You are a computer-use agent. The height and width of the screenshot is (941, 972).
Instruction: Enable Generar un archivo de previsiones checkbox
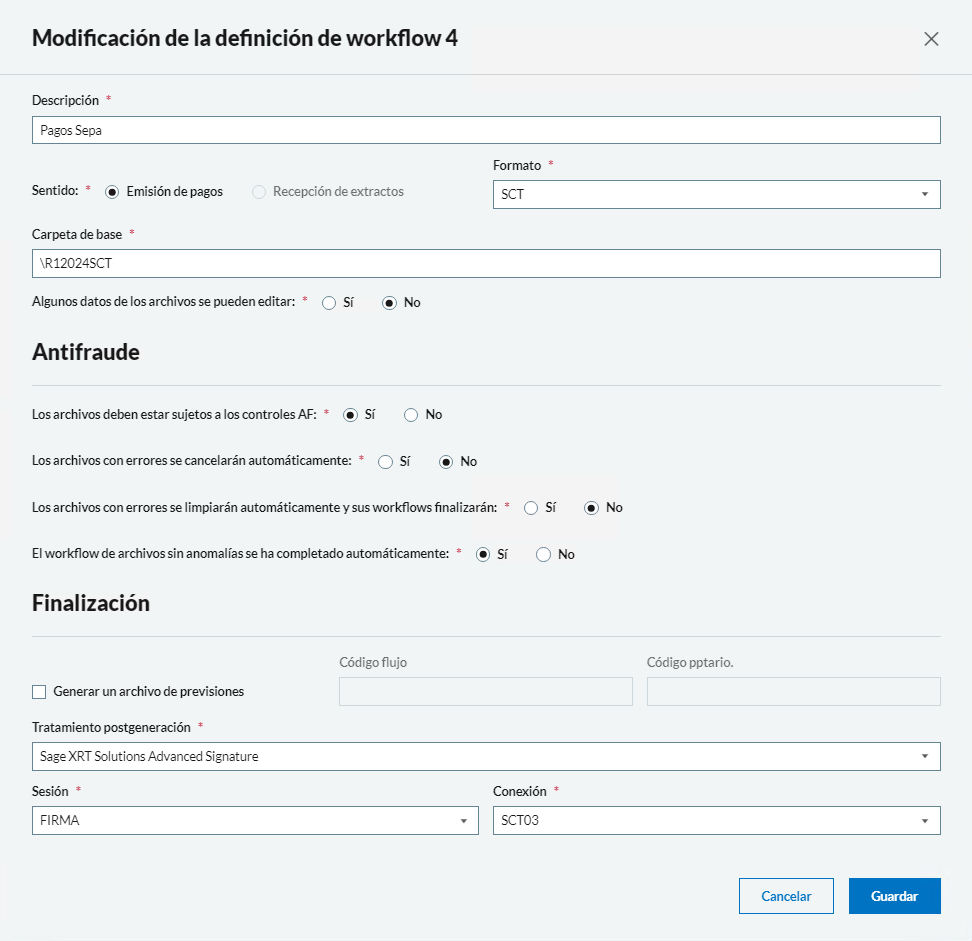point(40,691)
